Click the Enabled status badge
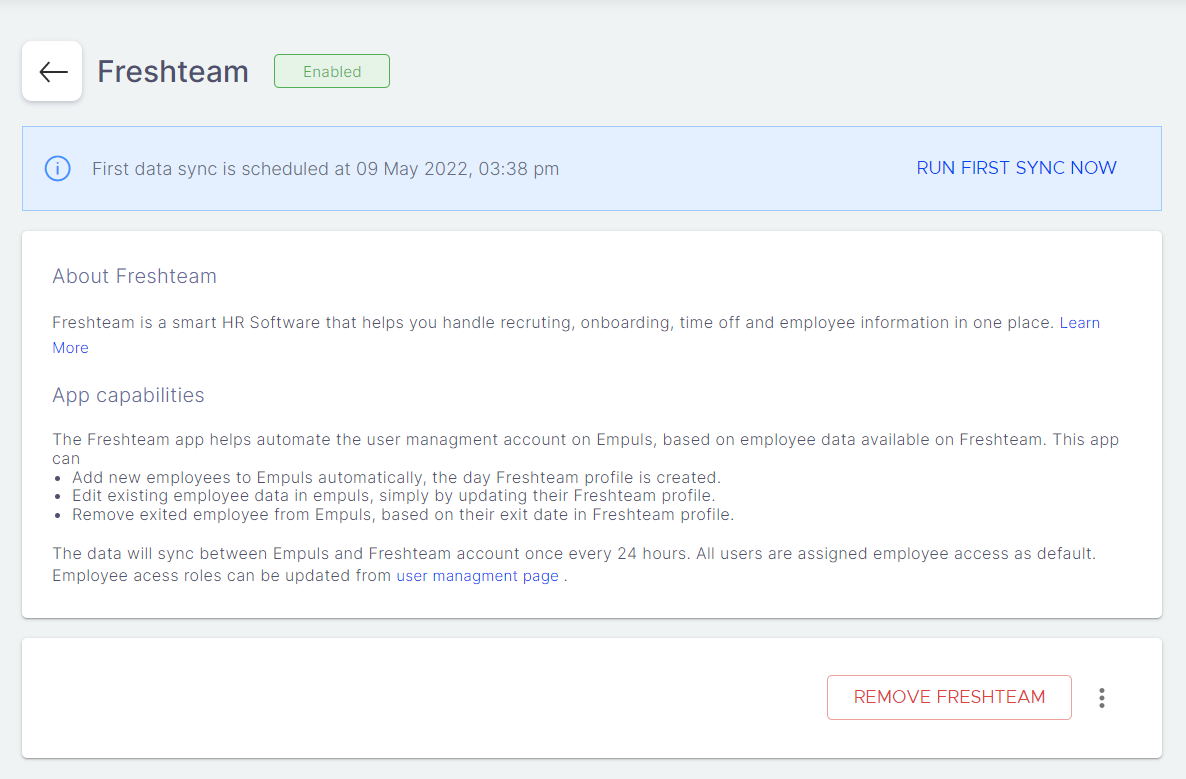Viewport: 1186px width, 779px height. [332, 71]
